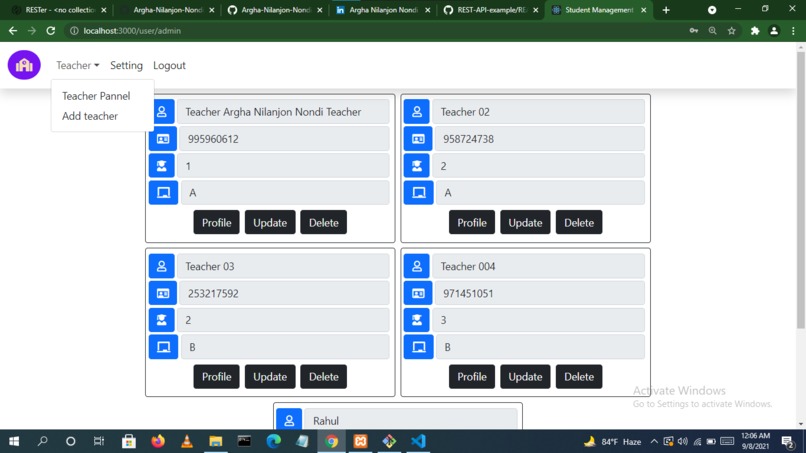Click the laptop icon in Teacher 02 card
Screen dimensions: 806x453
[x=418, y=192]
